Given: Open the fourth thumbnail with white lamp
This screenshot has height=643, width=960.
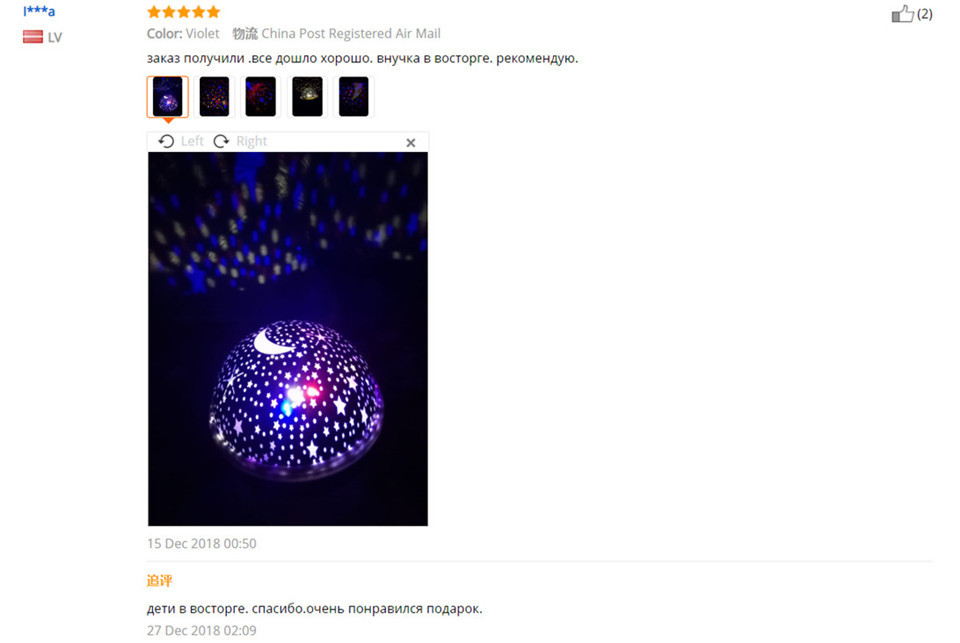Looking at the screenshot, I should [x=307, y=96].
